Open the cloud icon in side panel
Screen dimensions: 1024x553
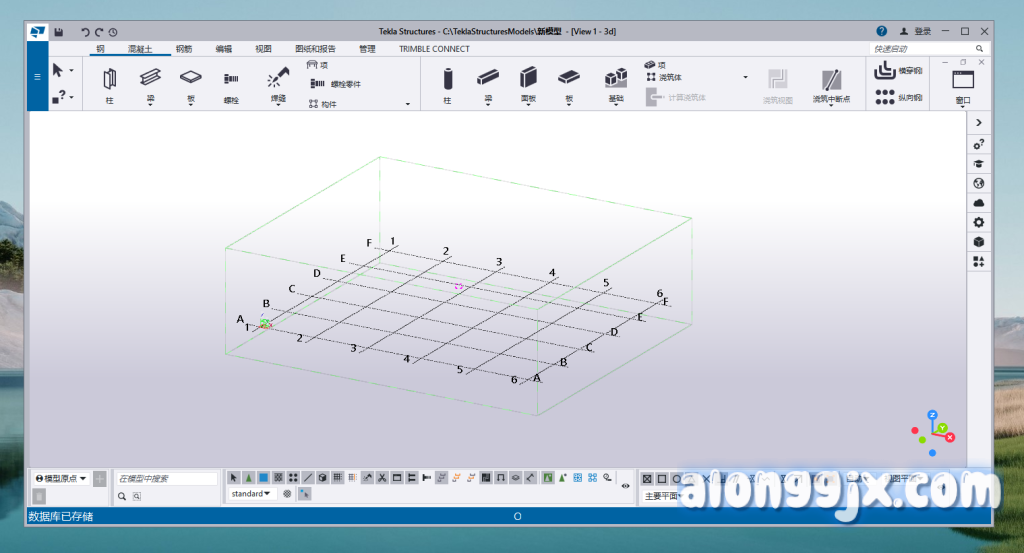tap(979, 203)
